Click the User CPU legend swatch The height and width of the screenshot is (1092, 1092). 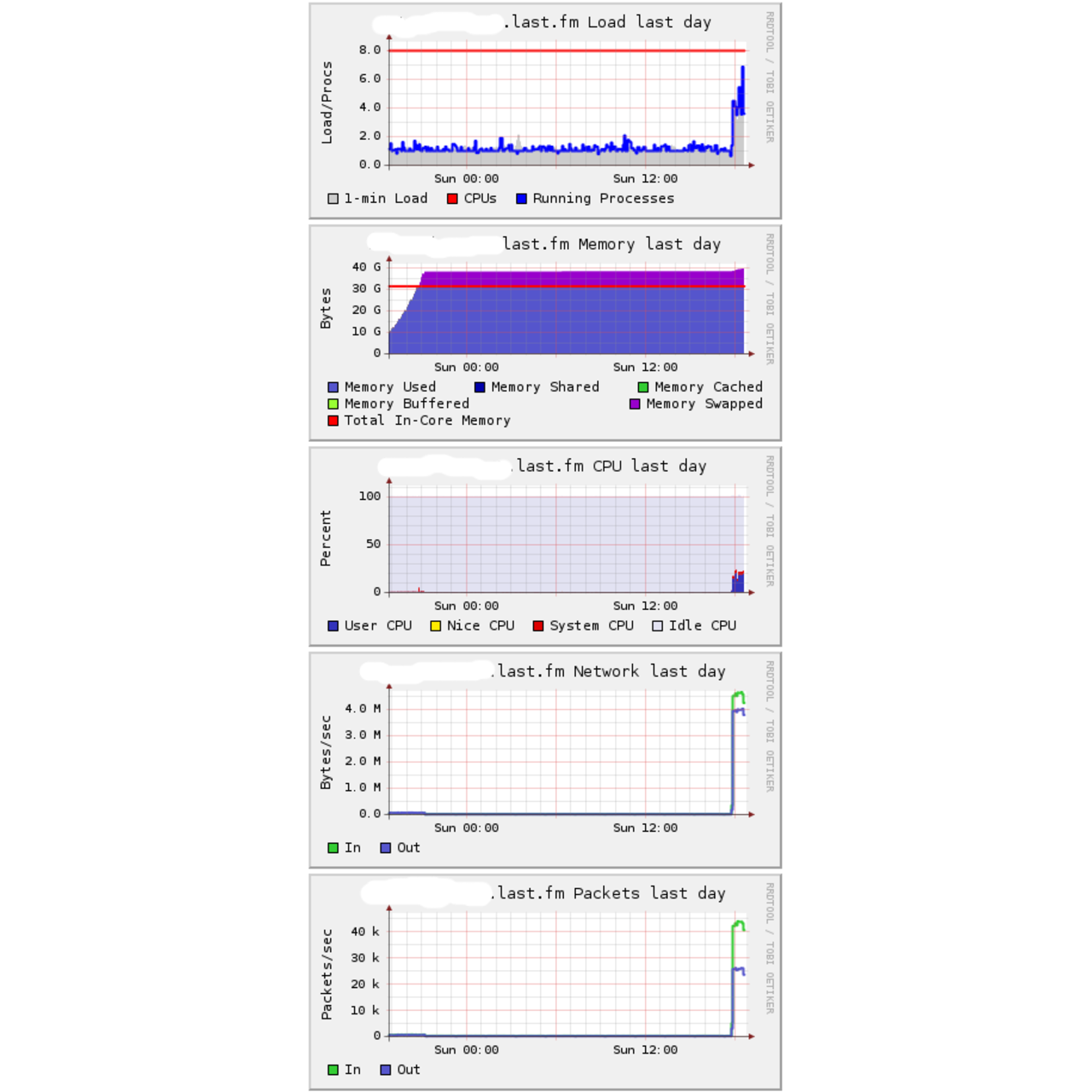(x=333, y=626)
